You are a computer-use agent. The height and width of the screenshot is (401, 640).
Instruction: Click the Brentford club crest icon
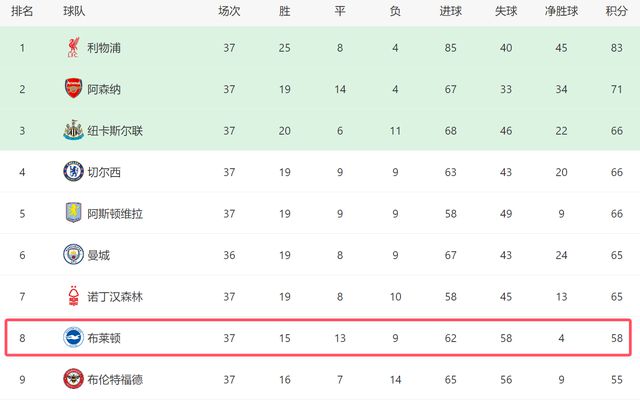coord(72,380)
